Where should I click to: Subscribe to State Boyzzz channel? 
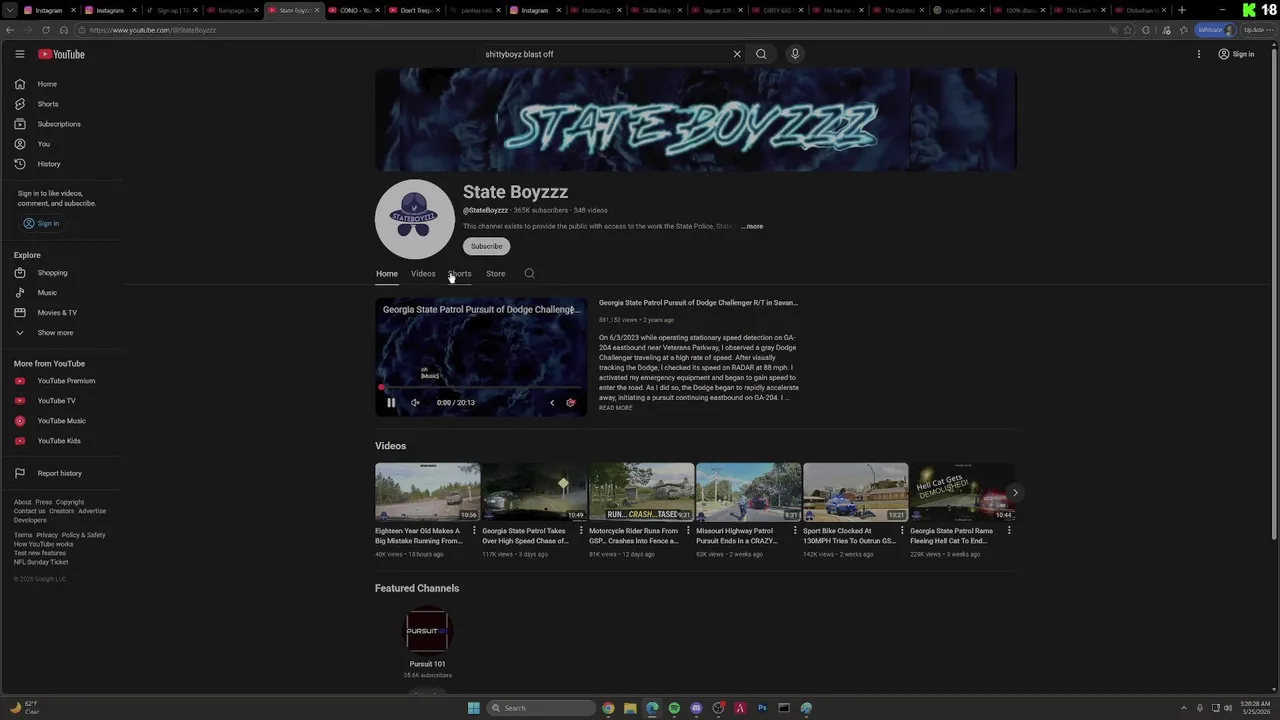(486, 246)
